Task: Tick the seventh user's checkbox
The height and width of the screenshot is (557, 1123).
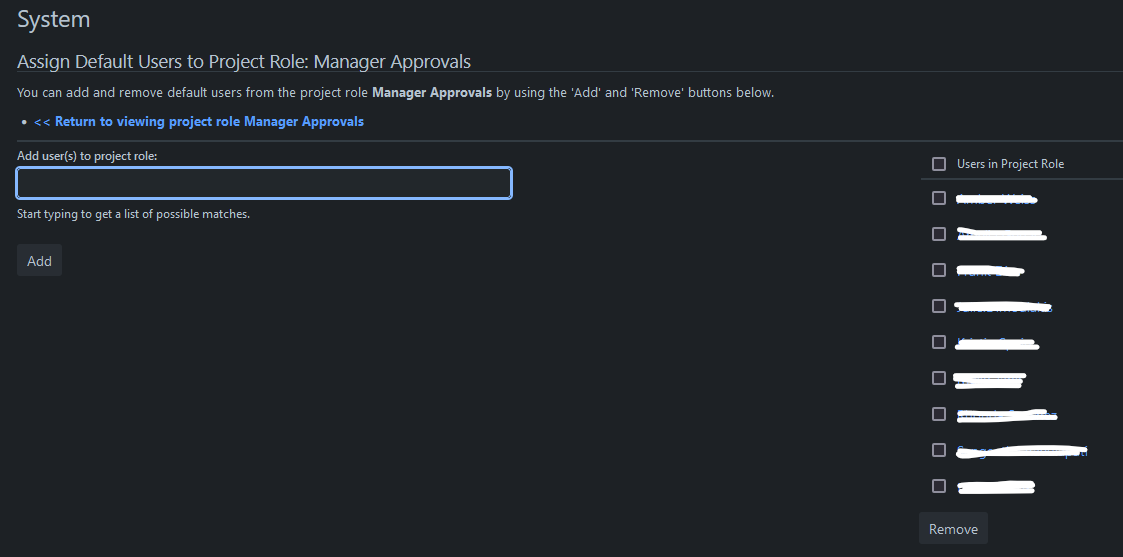Action: (x=939, y=414)
